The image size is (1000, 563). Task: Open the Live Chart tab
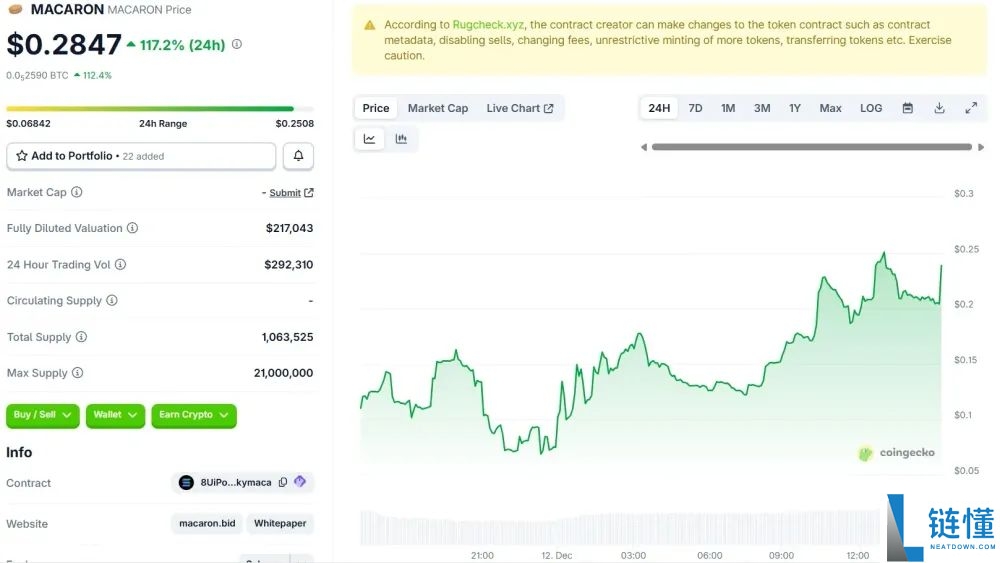[x=519, y=108]
